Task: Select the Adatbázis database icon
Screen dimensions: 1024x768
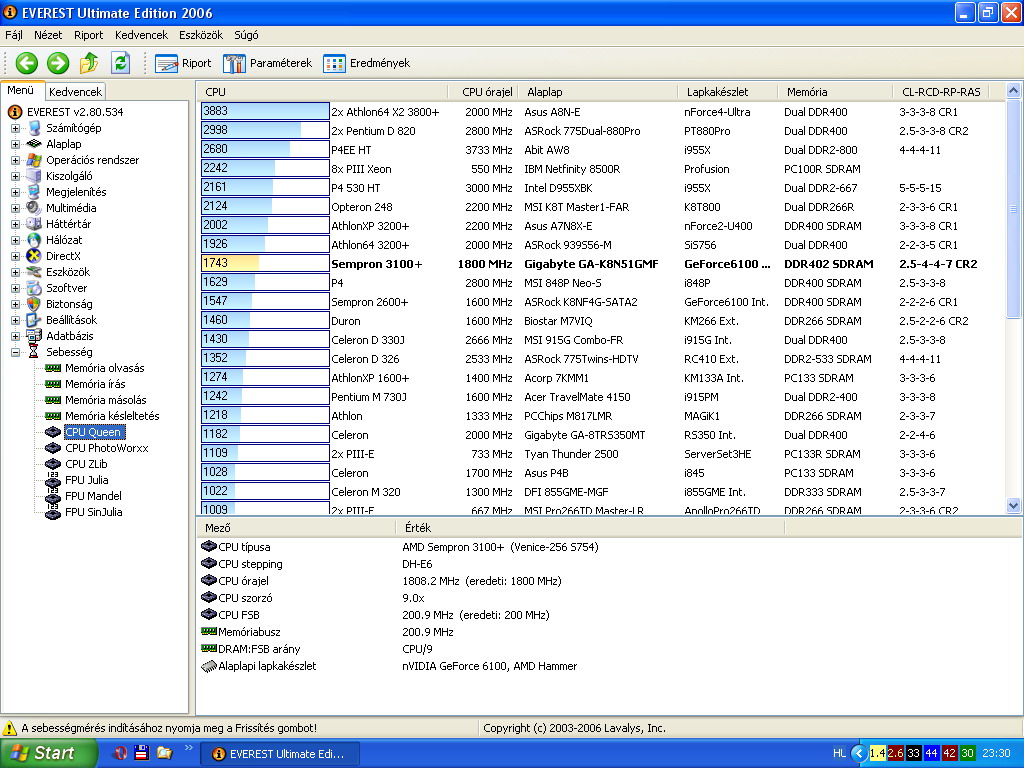Action: (34, 336)
